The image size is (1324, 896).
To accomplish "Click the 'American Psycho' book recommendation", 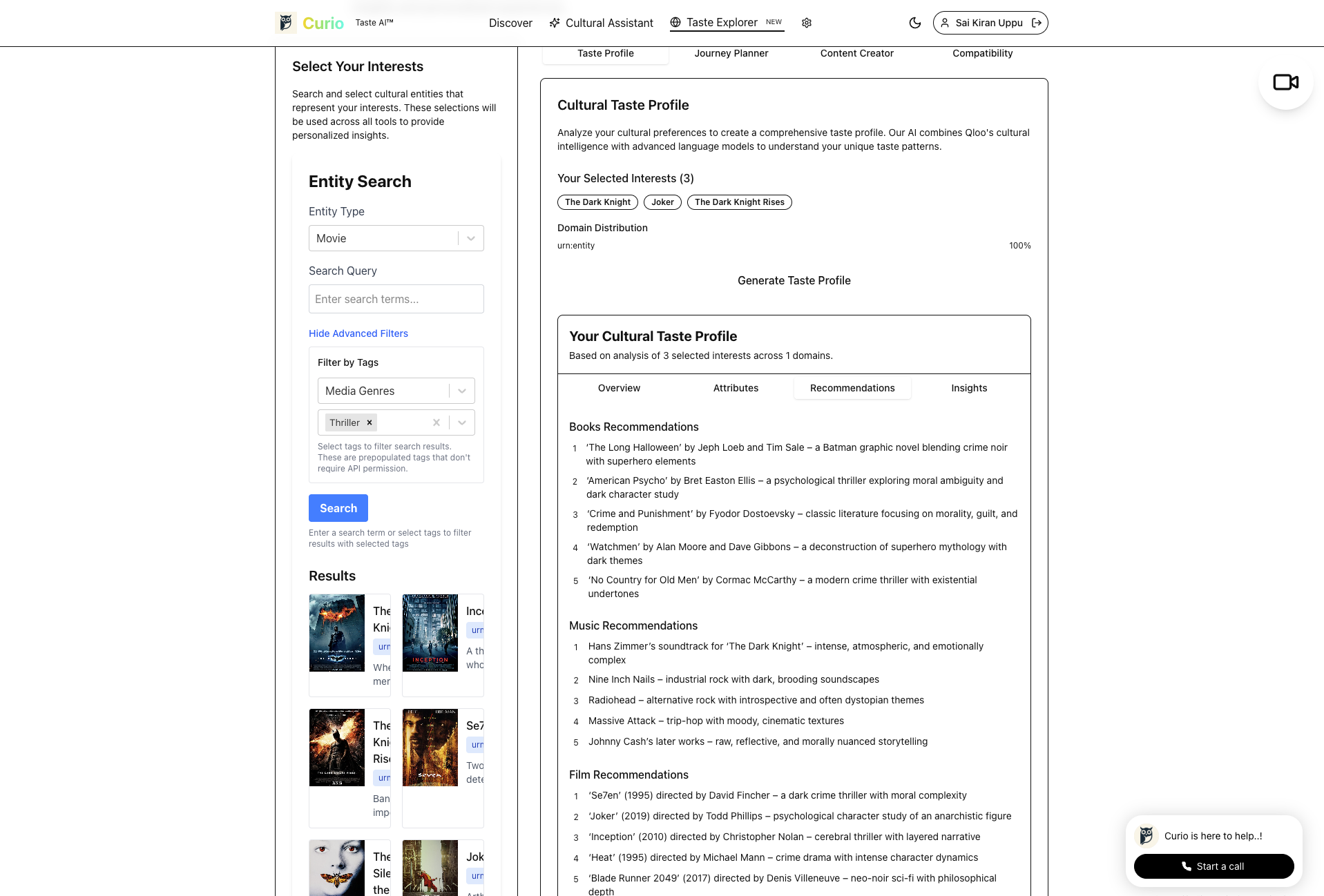I will [x=795, y=487].
